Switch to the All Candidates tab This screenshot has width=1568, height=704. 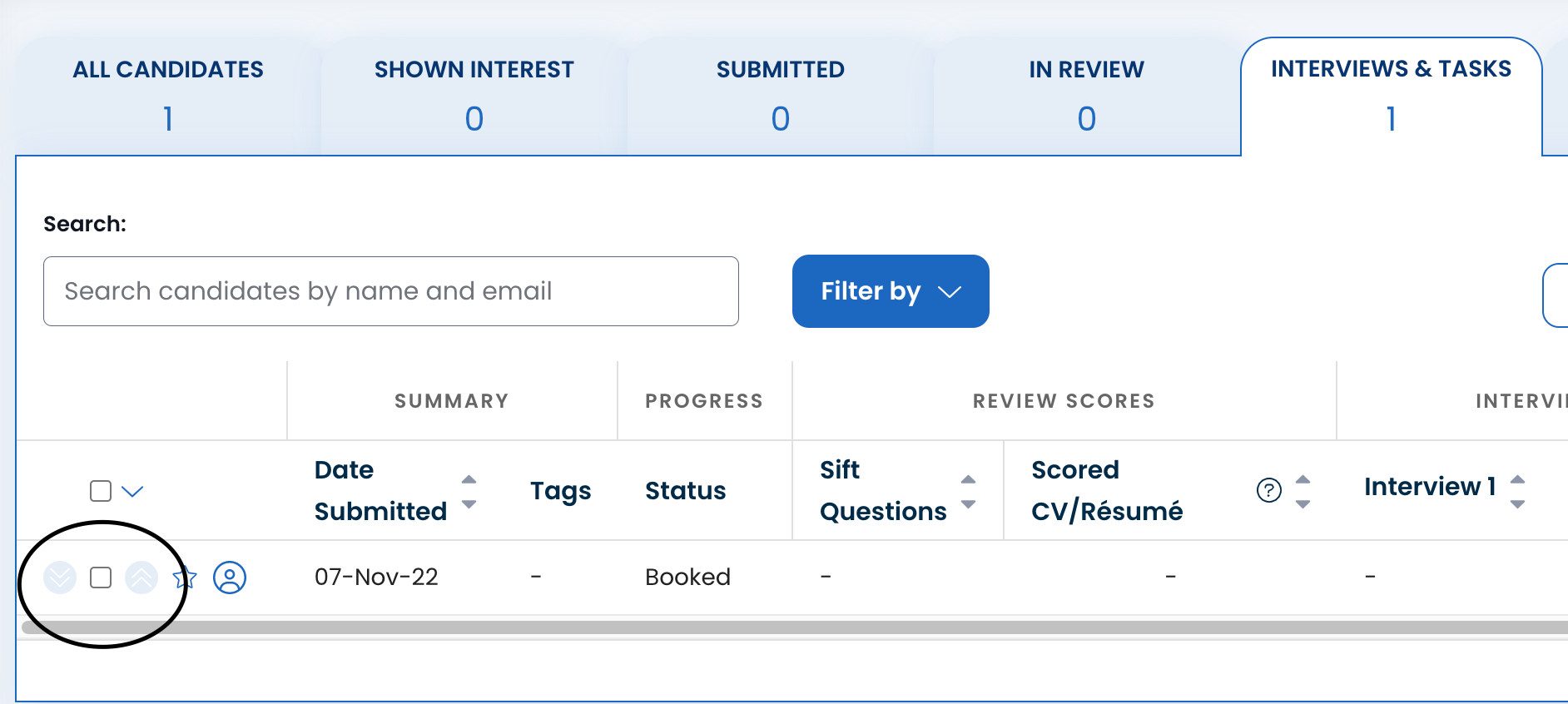[x=168, y=93]
